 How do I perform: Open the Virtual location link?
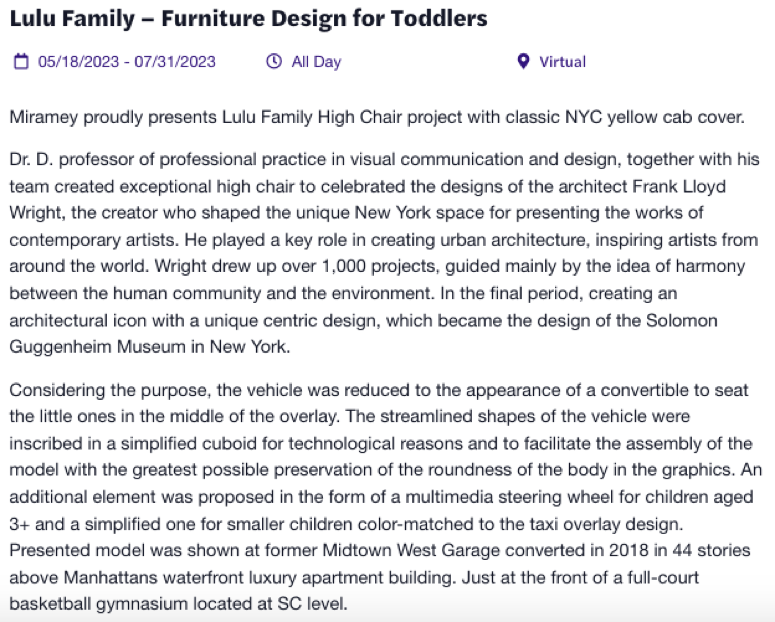tap(562, 62)
